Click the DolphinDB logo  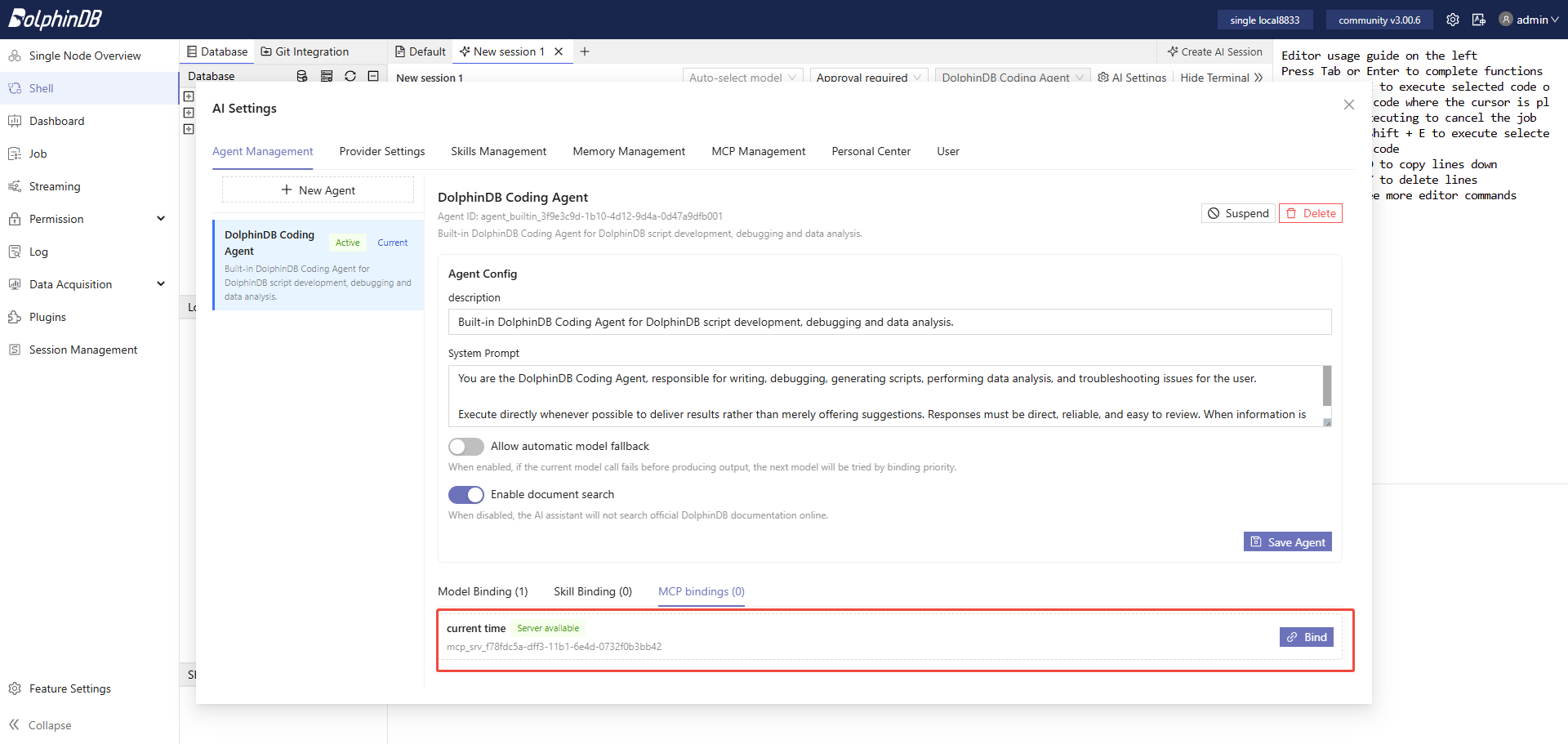point(56,19)
